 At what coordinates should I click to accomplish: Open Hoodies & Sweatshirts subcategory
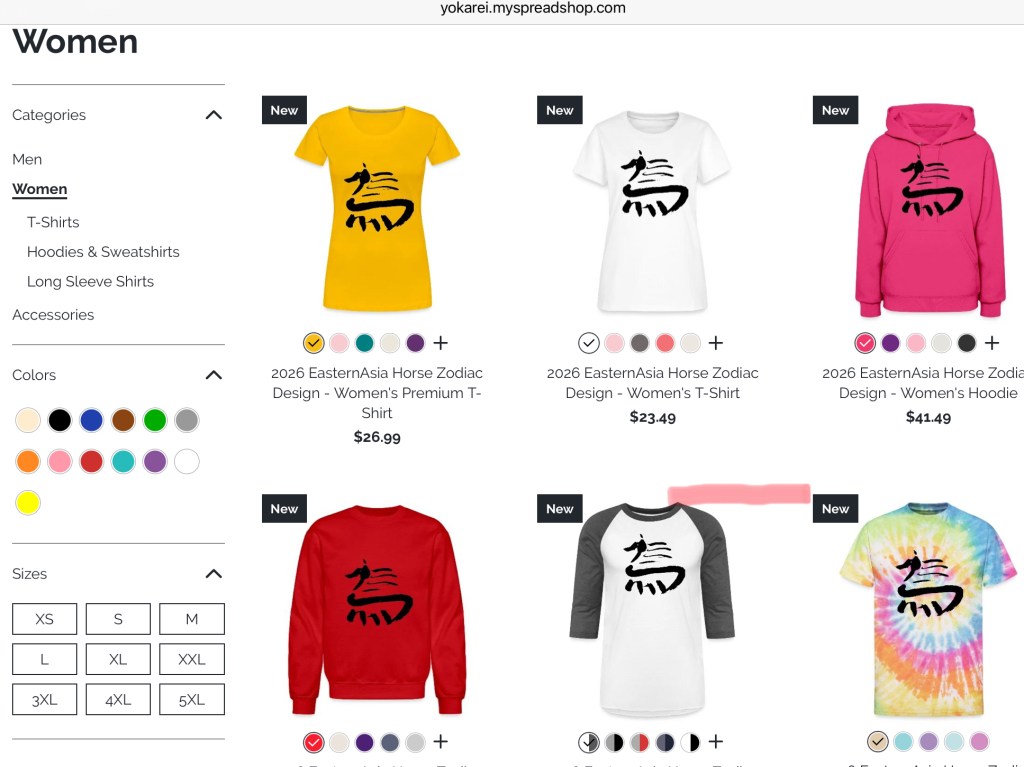pyautogui.click(x=103, y=252)
